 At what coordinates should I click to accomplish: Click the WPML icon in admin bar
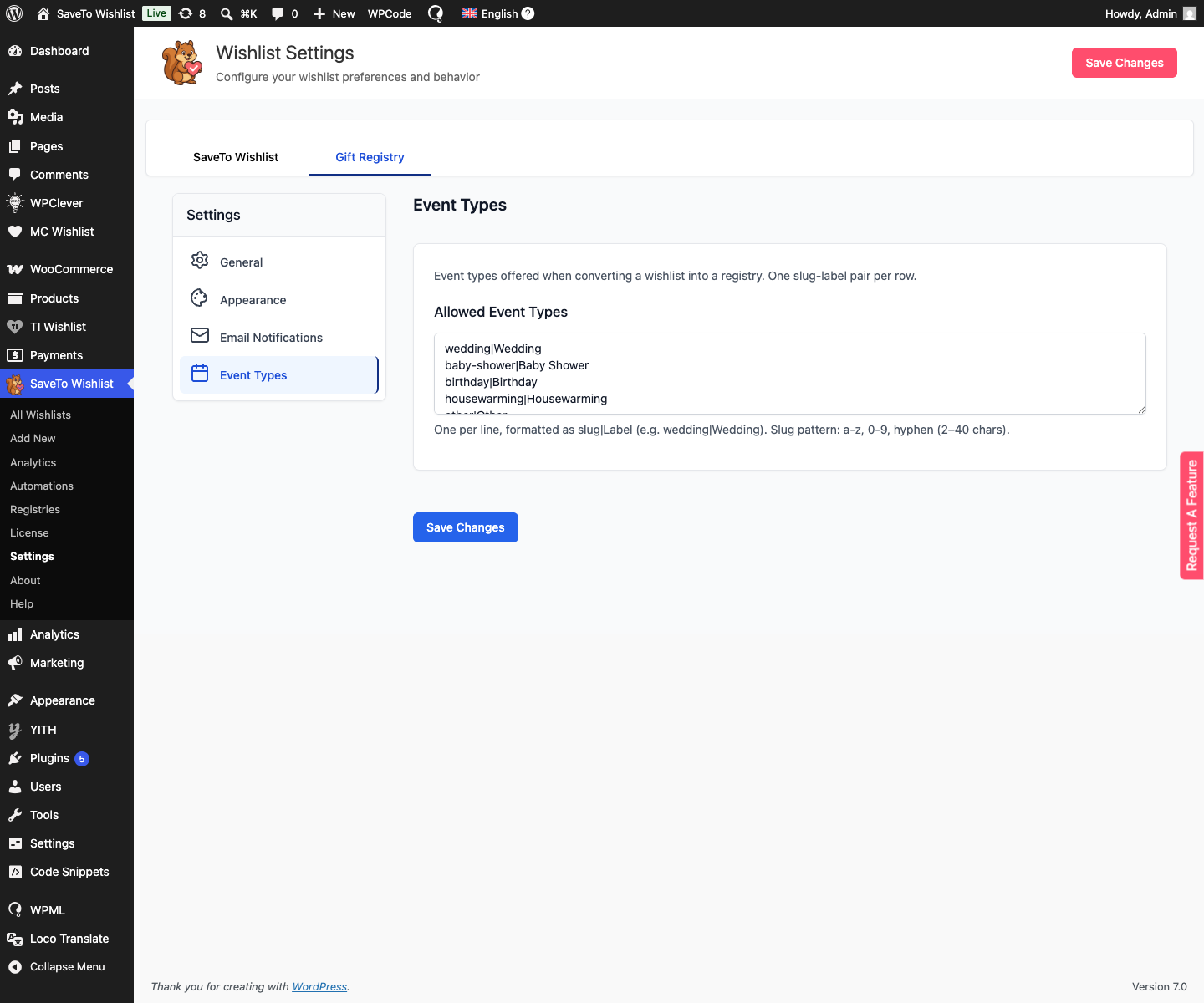tap(436, 13)
